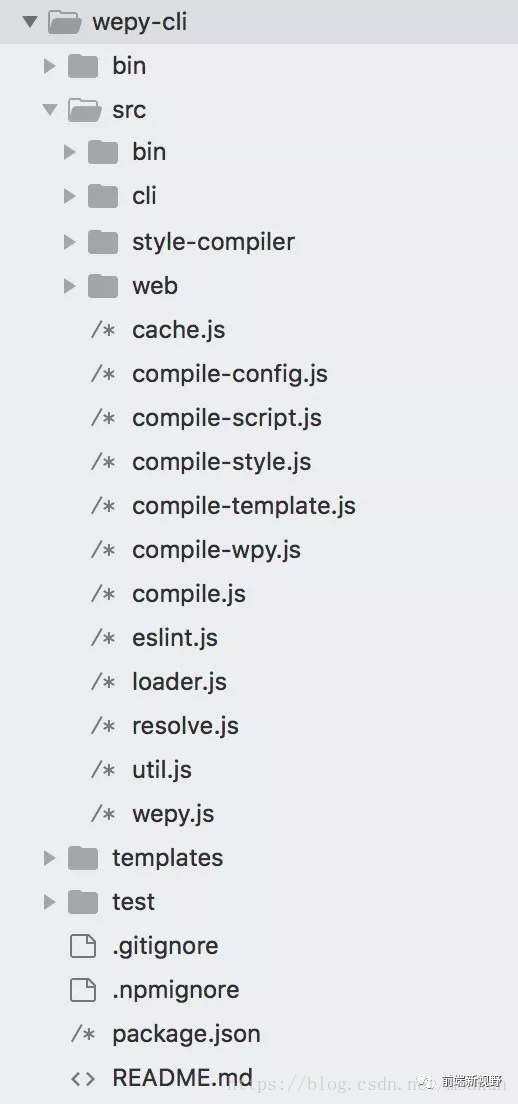
Task: Click the comment icon beside cache.js
Action: (x=103, y=330)
